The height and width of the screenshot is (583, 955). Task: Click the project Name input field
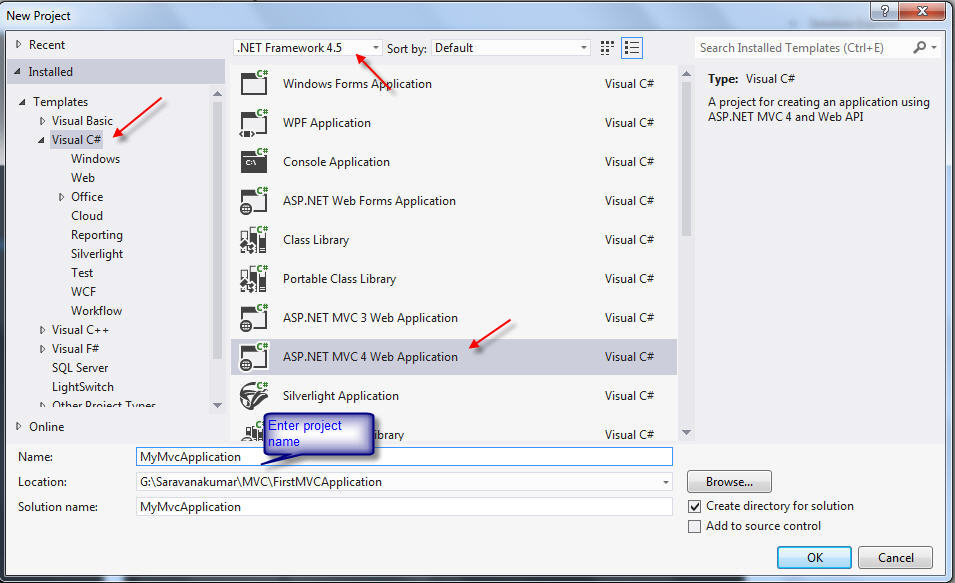404,456
